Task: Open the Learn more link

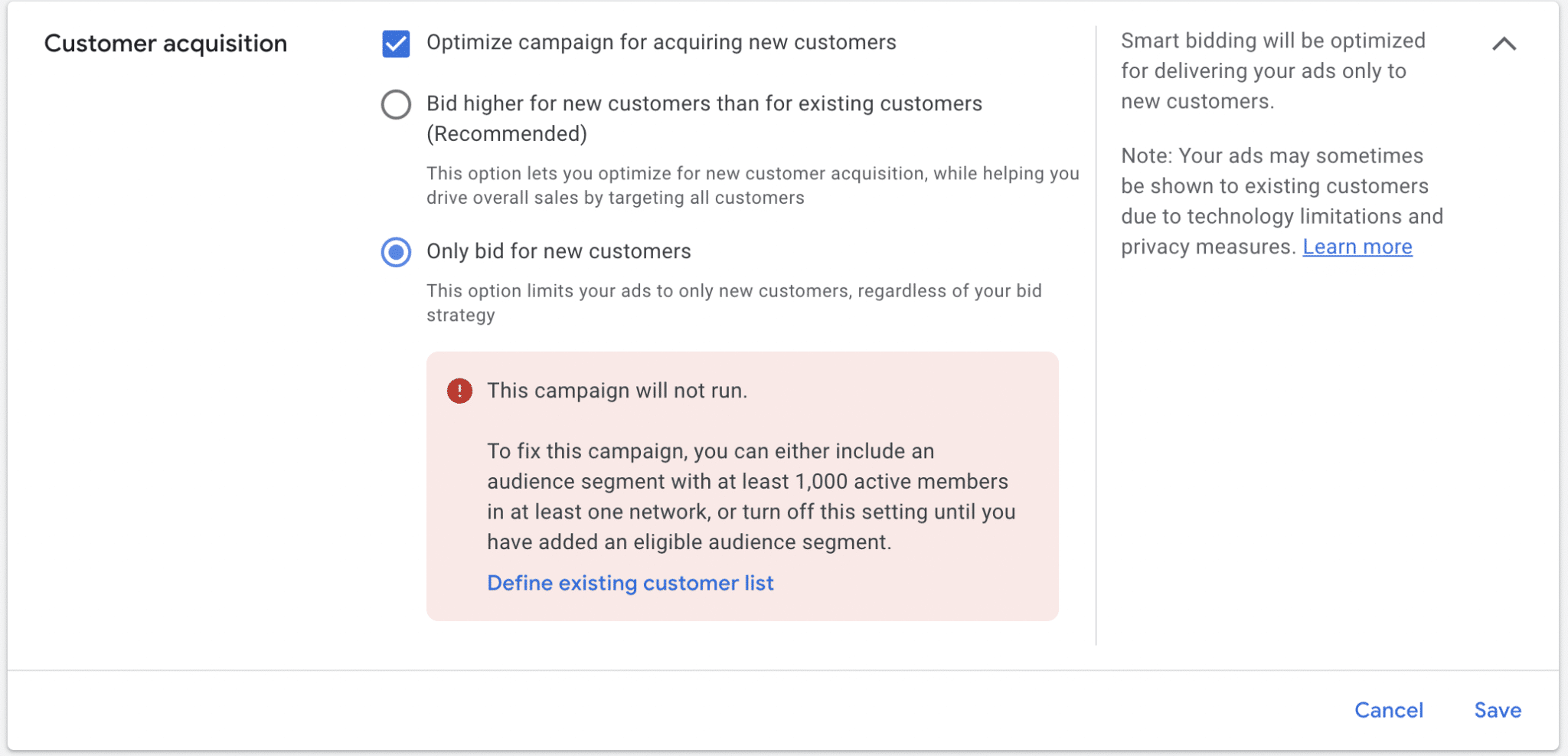Action: 1357,247
